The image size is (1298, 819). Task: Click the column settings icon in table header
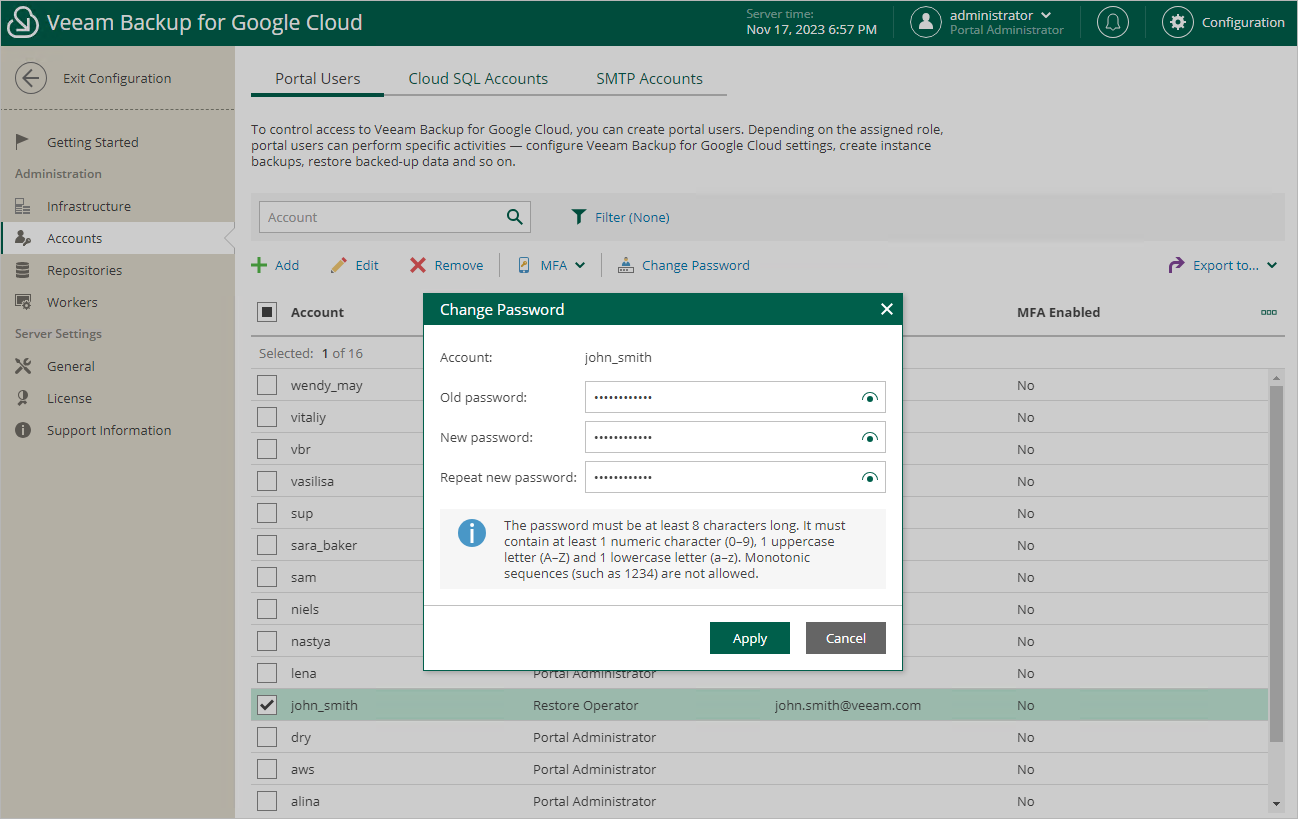click(x=1268, y=312)
